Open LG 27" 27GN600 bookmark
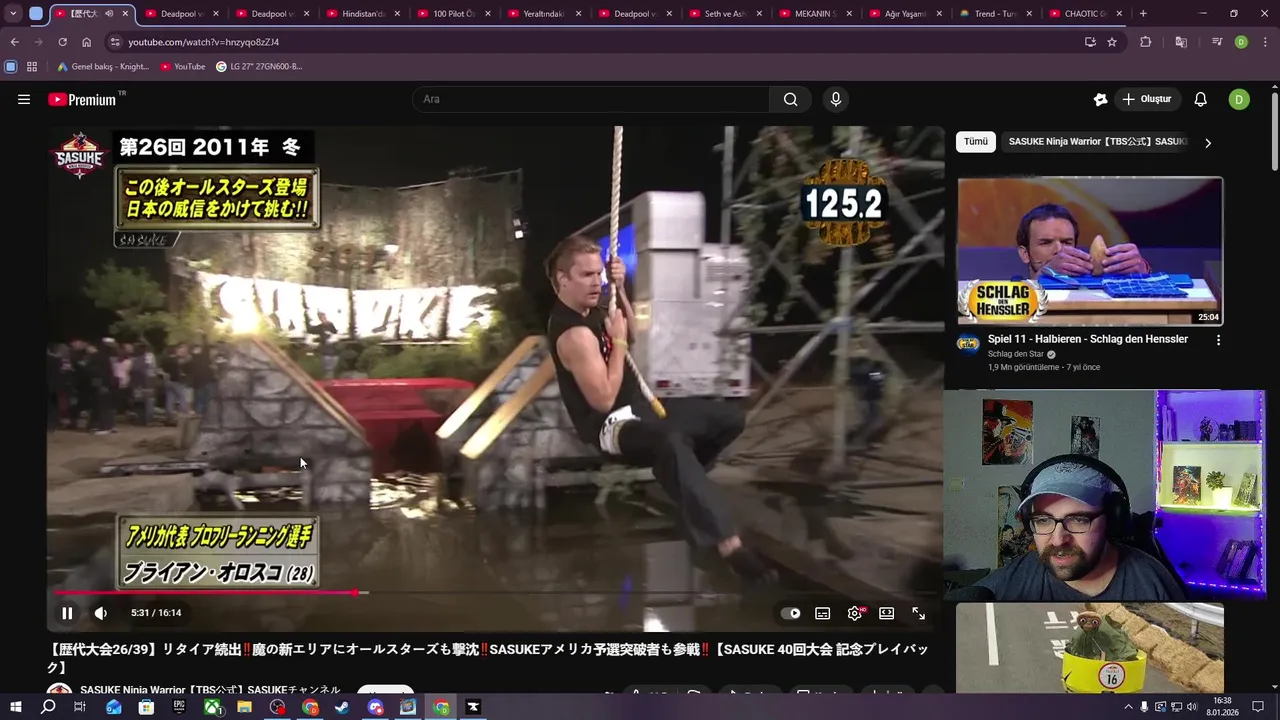The width and height of the screenshot is (1280, 720). pyautogui.click(x=259, y=66)
